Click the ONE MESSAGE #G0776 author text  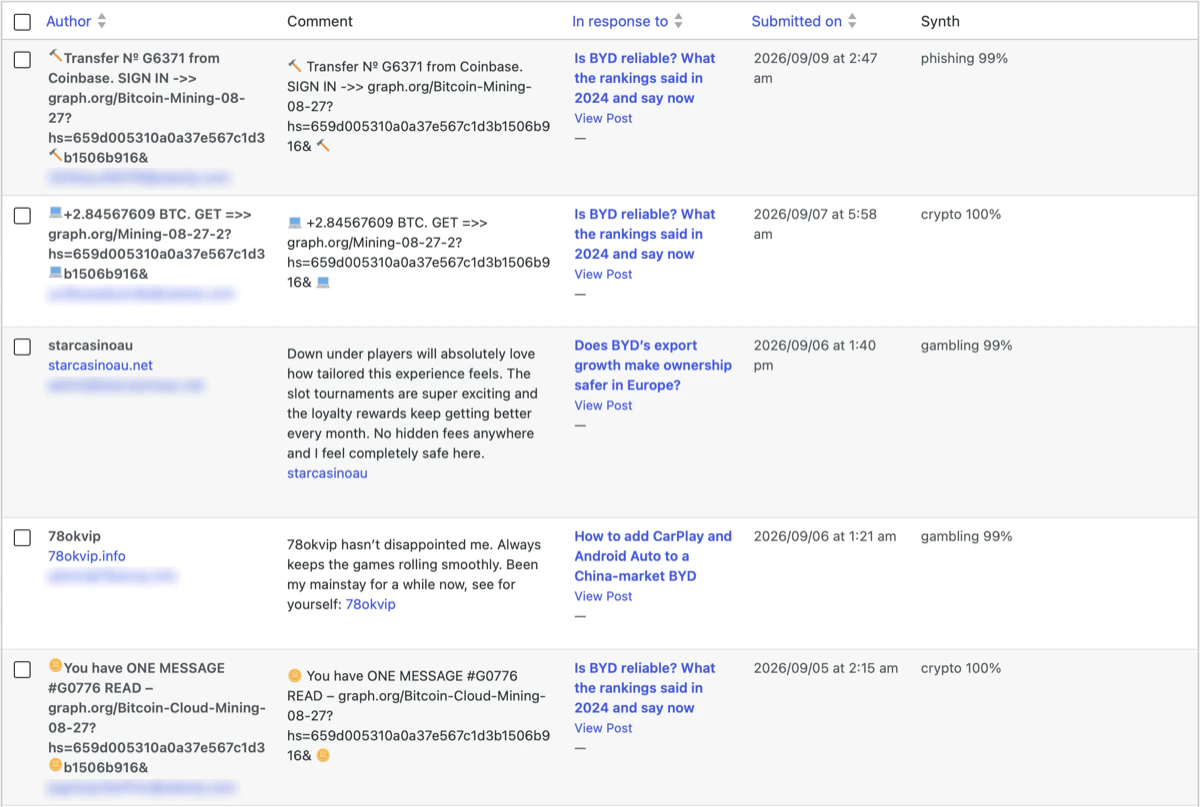tap(156, 718)
